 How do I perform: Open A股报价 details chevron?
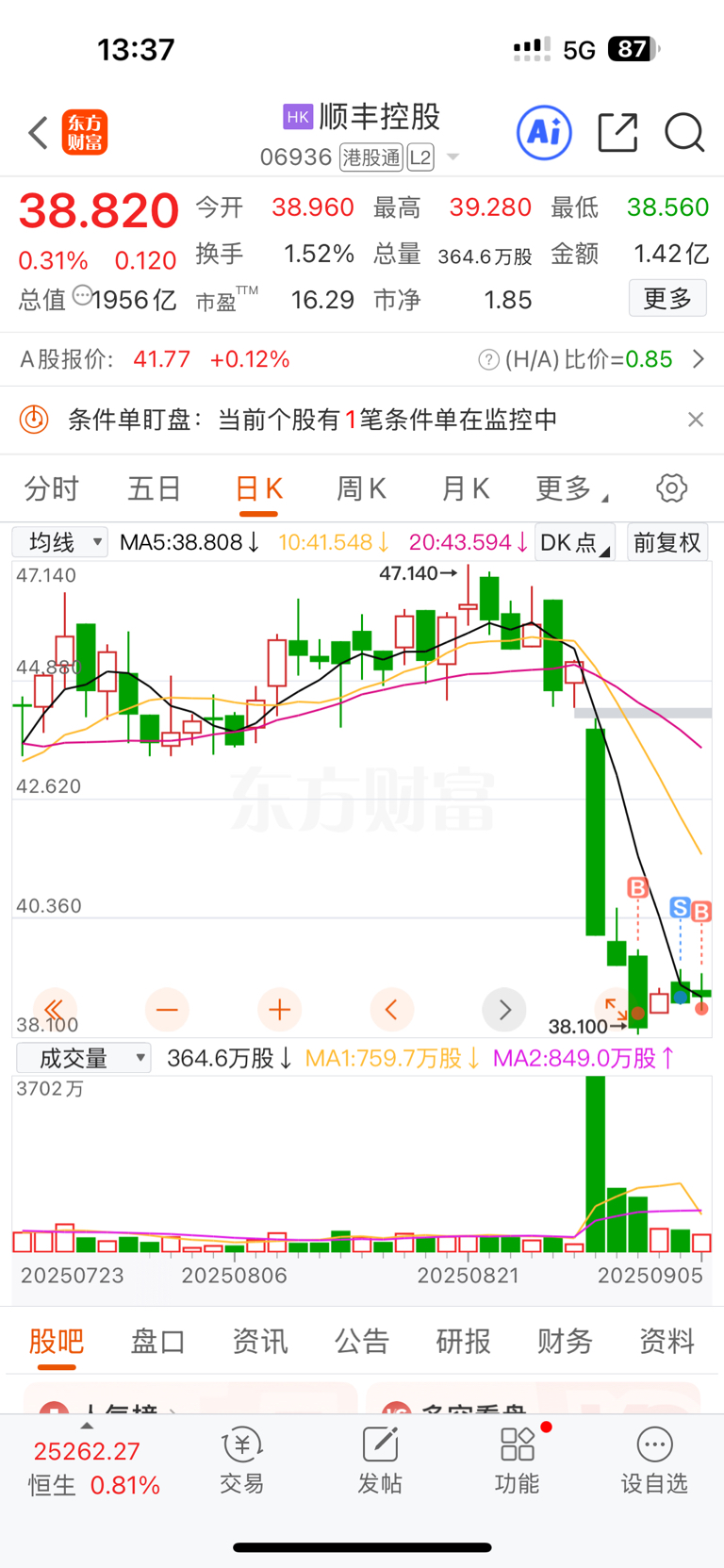(x=699, y=359)
